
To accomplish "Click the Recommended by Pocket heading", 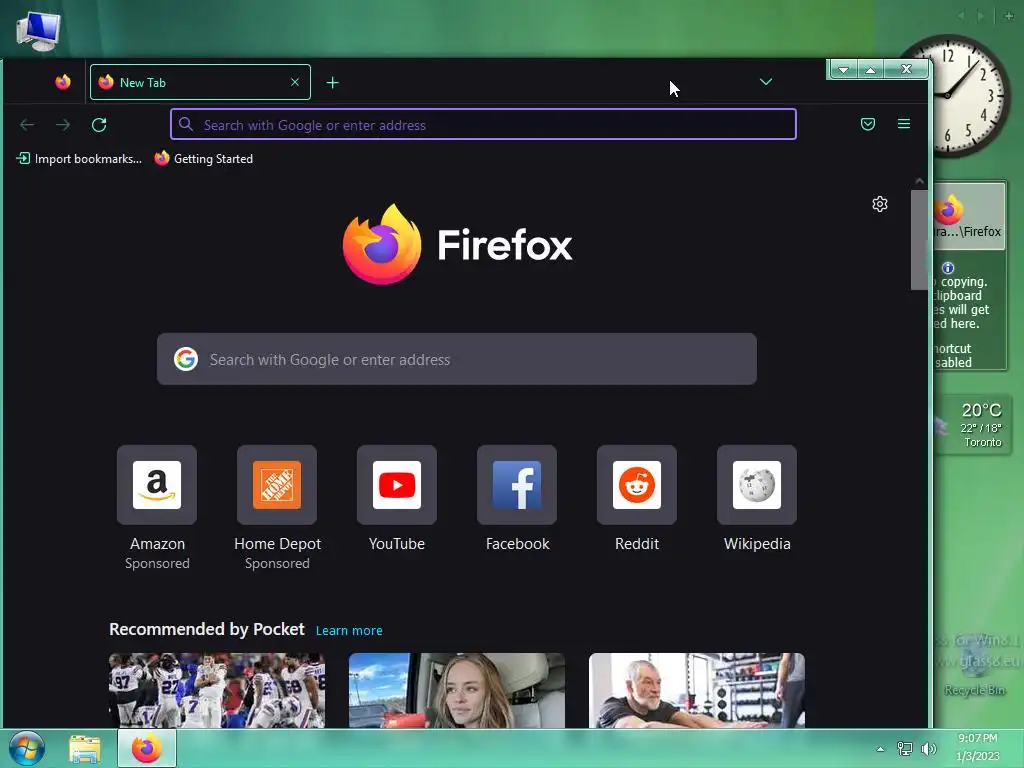I will [x=206, y=629].
